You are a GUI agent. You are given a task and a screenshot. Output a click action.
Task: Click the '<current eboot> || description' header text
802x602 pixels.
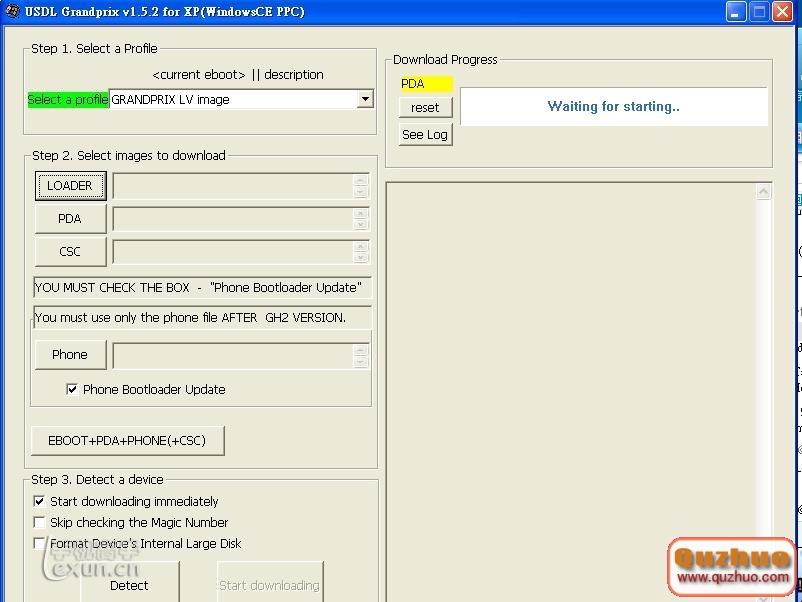[x=238, y=75]
